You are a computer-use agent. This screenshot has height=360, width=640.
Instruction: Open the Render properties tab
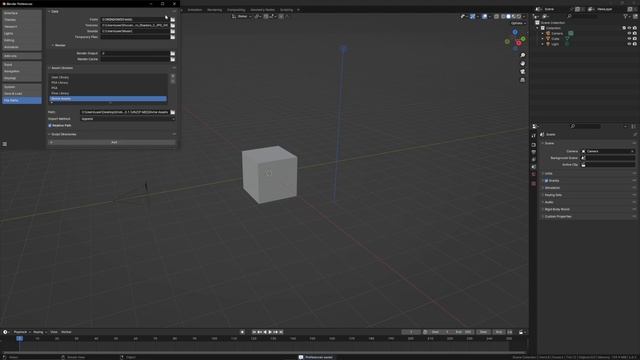click(533, 145)
